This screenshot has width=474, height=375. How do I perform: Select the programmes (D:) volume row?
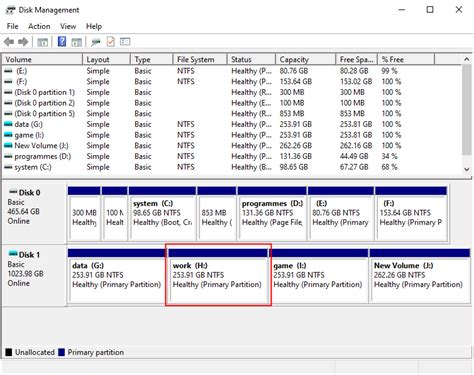pyautogui.click(x=233, y=156)
